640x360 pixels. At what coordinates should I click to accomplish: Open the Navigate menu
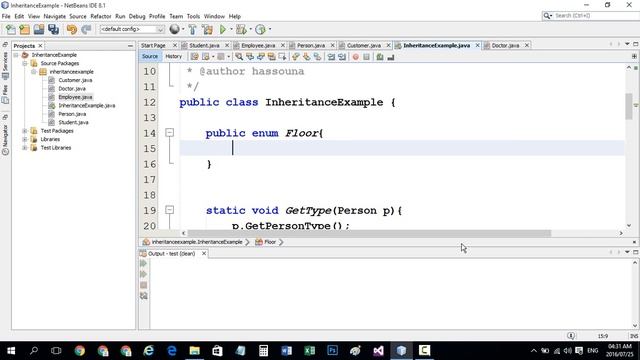click(55, 16)
